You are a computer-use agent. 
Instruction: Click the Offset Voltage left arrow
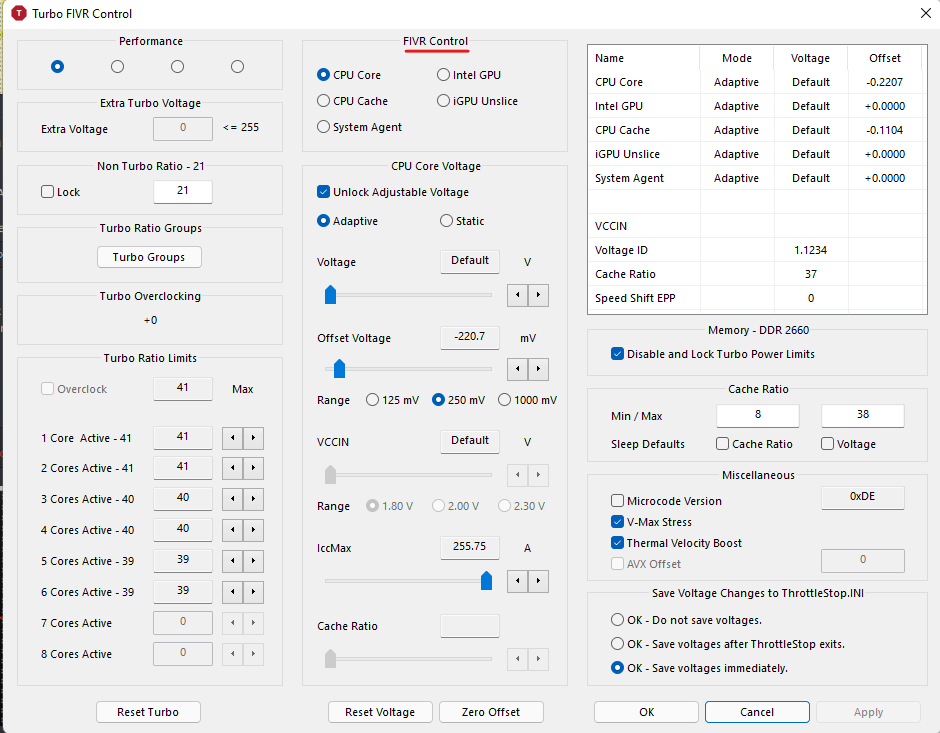[517, 369]
